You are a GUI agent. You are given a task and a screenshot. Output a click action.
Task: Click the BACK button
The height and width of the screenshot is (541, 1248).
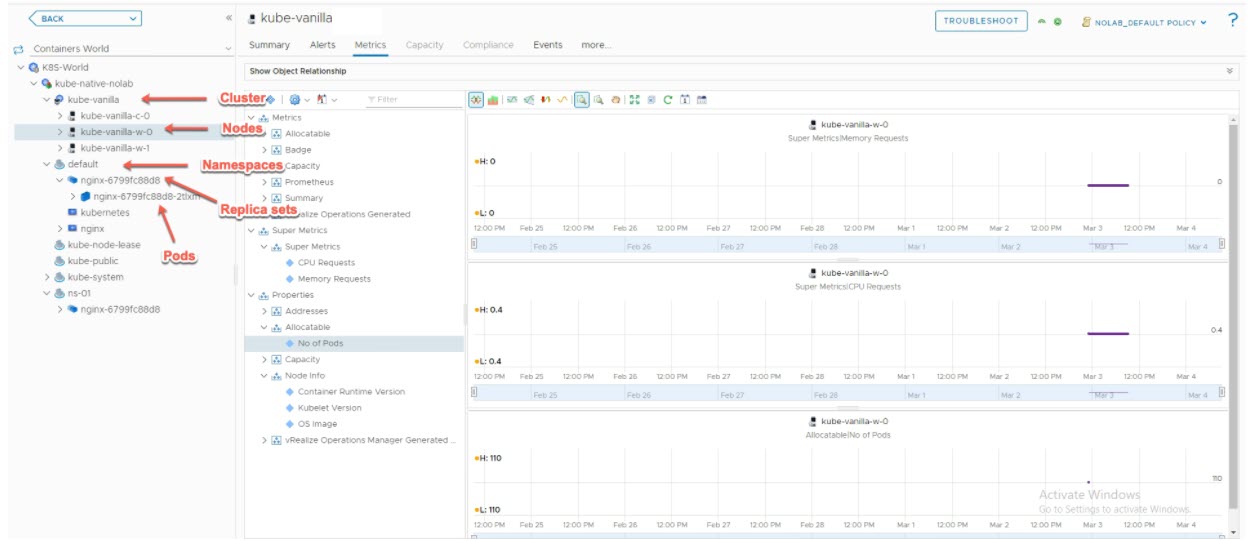[x=84, y=19]
